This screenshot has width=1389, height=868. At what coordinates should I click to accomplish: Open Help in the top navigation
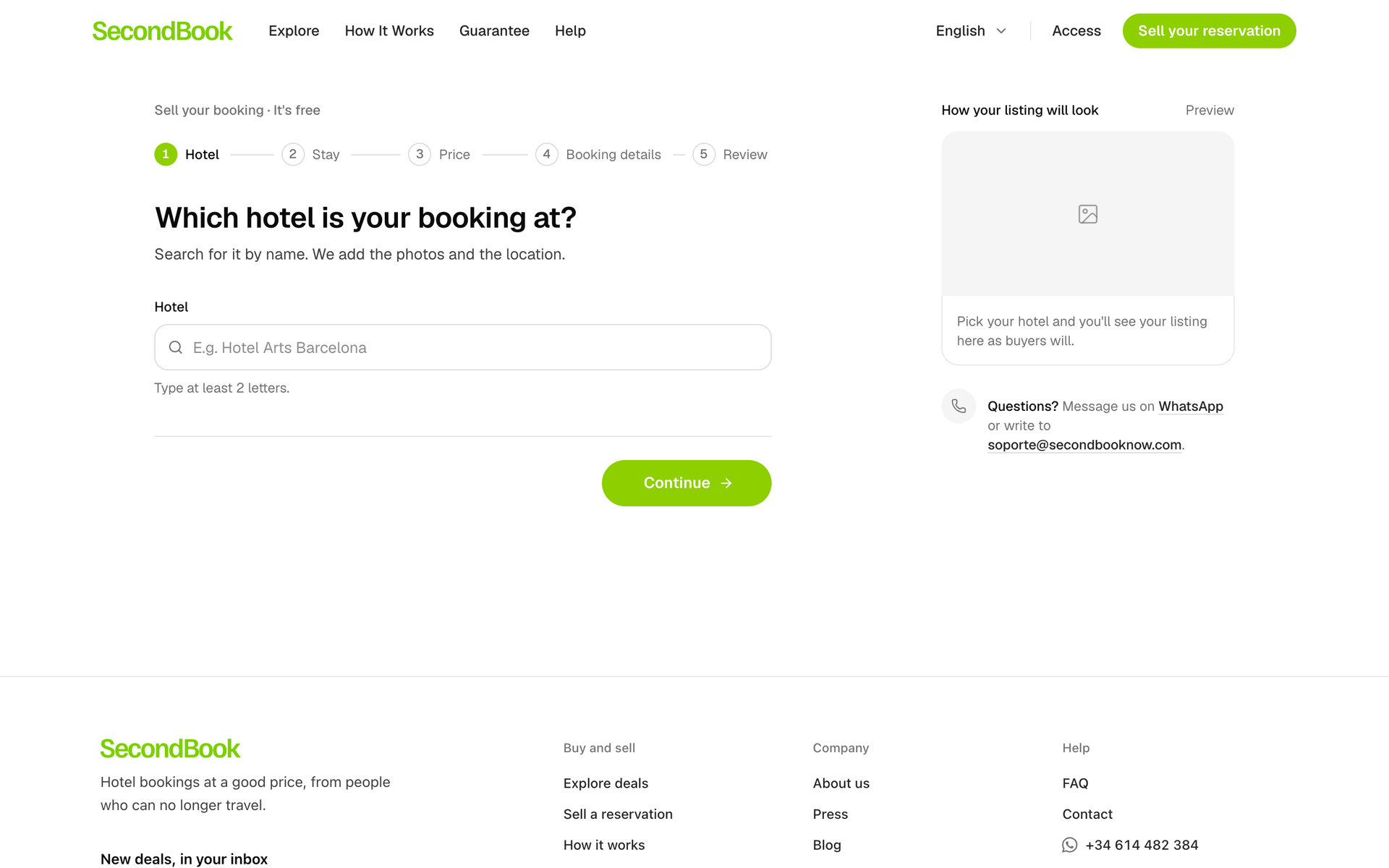click(x=570, y=31)
